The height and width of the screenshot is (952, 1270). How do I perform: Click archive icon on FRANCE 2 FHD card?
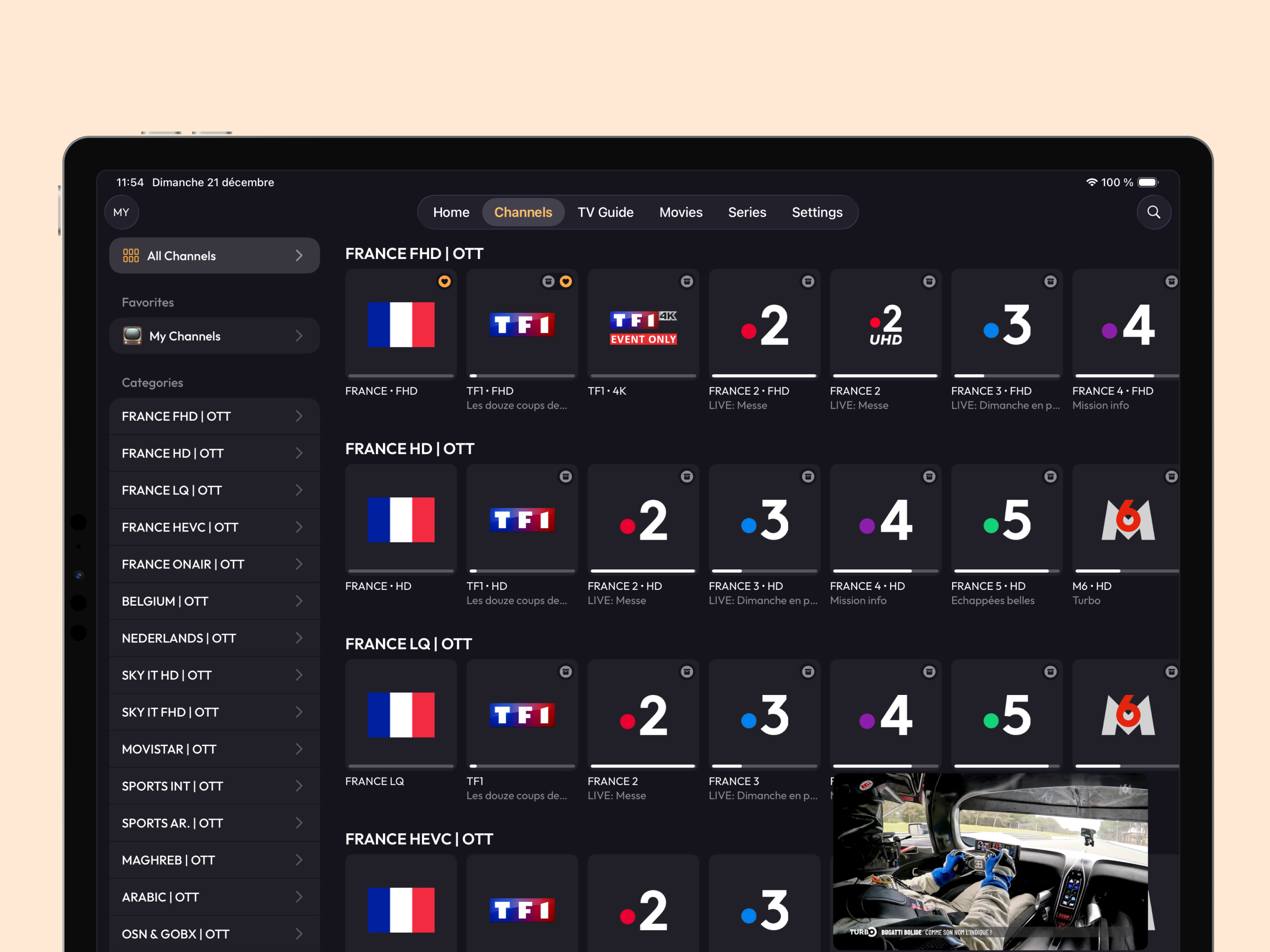pyautogui.click(x=808, y=281)
